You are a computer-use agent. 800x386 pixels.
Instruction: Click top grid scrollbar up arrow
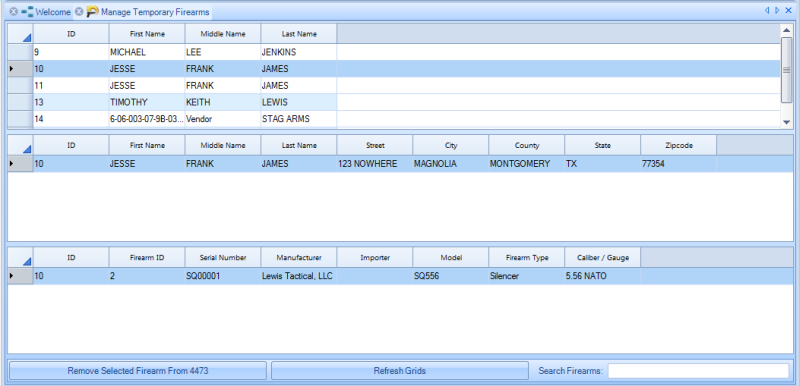[786, 30]
